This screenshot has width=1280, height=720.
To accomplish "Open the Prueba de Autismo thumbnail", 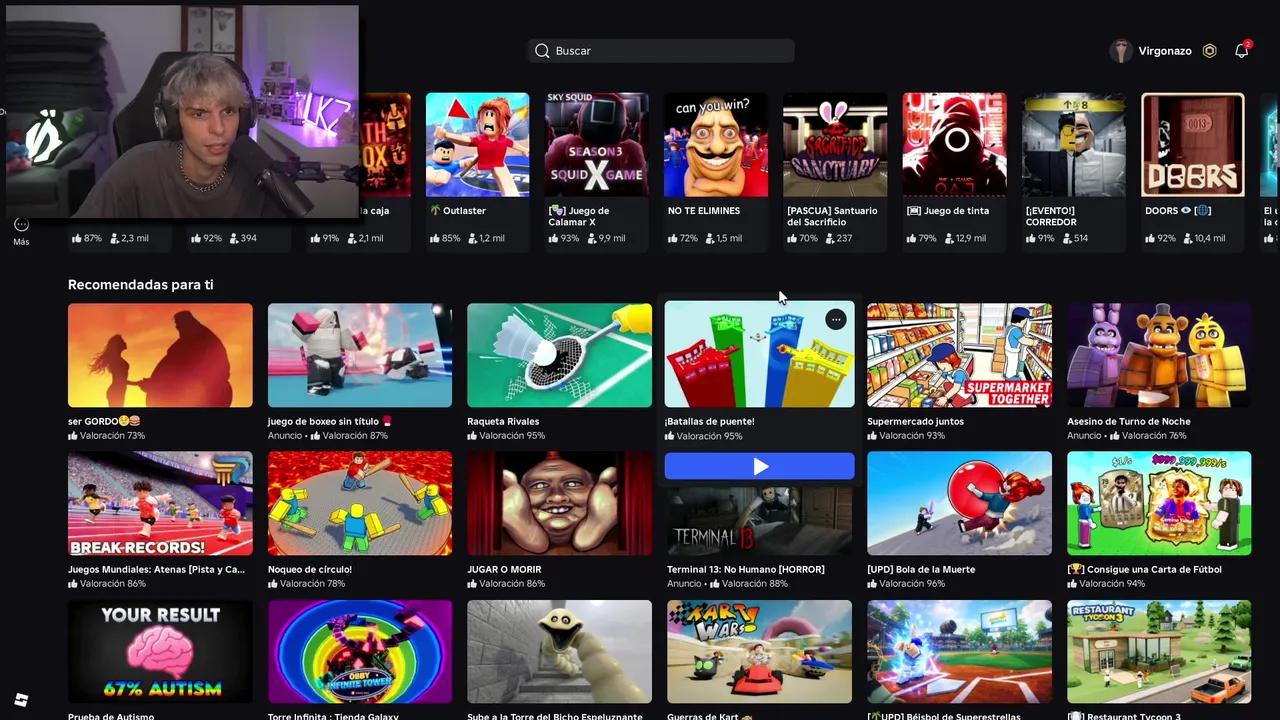I will point(160,652).
